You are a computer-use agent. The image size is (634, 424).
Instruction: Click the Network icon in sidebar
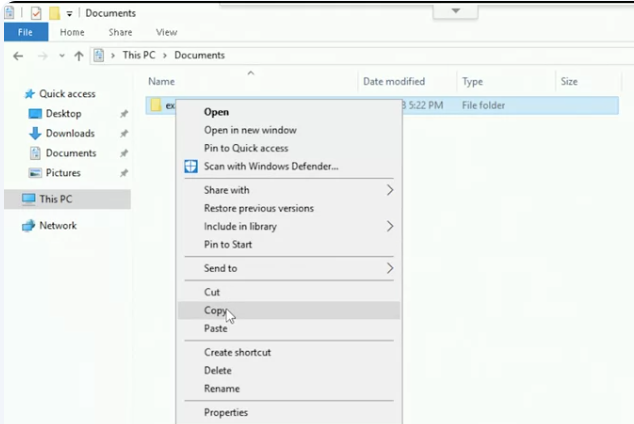[29, 226]
